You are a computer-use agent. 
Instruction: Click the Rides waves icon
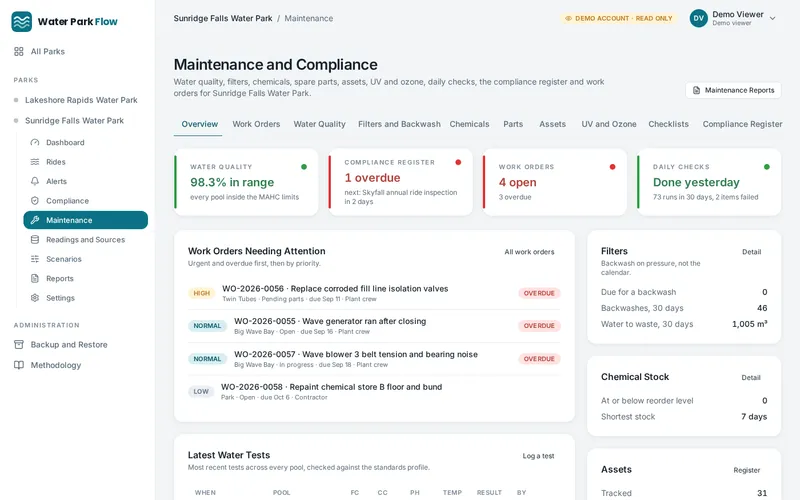click(x=35, y=162)
